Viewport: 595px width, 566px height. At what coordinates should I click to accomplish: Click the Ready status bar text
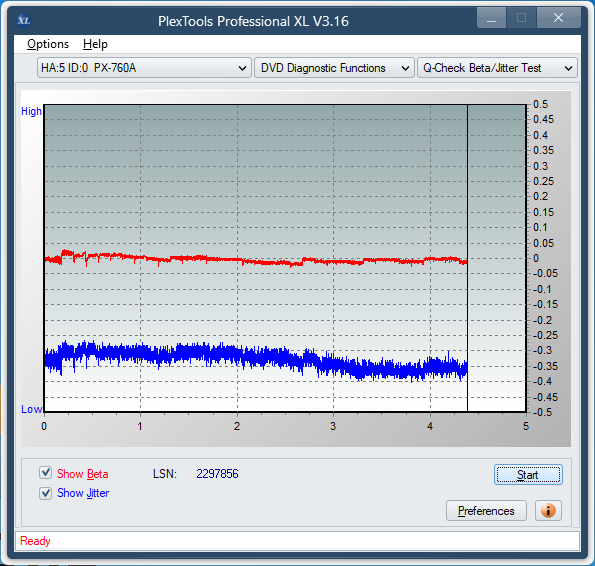click(x=35, y=541)
